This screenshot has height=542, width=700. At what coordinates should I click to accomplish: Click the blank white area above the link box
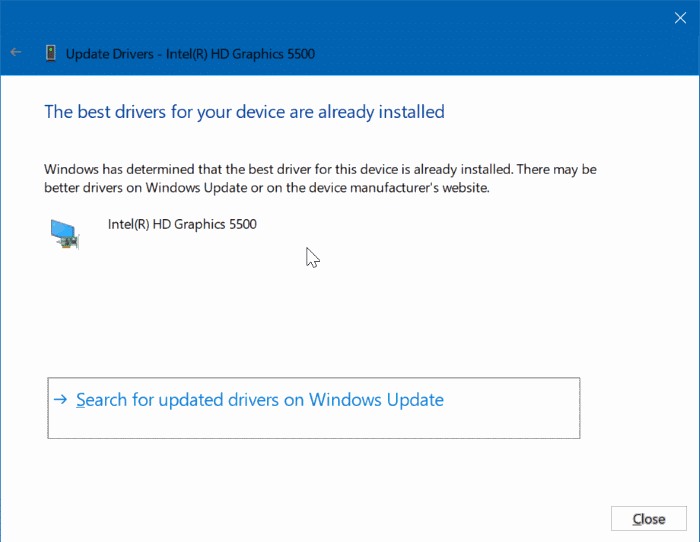350,320
